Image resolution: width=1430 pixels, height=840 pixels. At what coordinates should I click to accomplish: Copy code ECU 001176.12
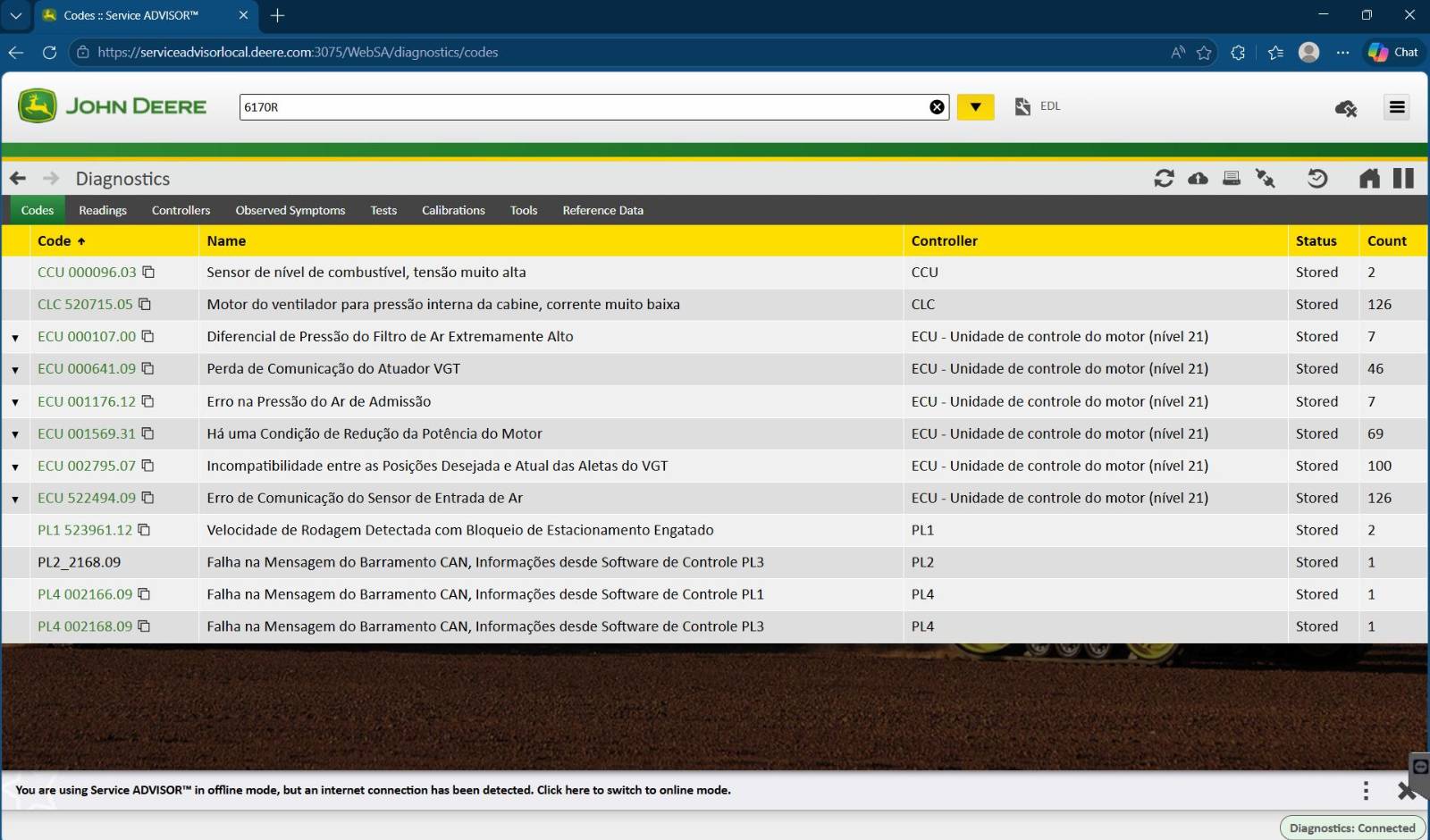[x=148, y=401]
